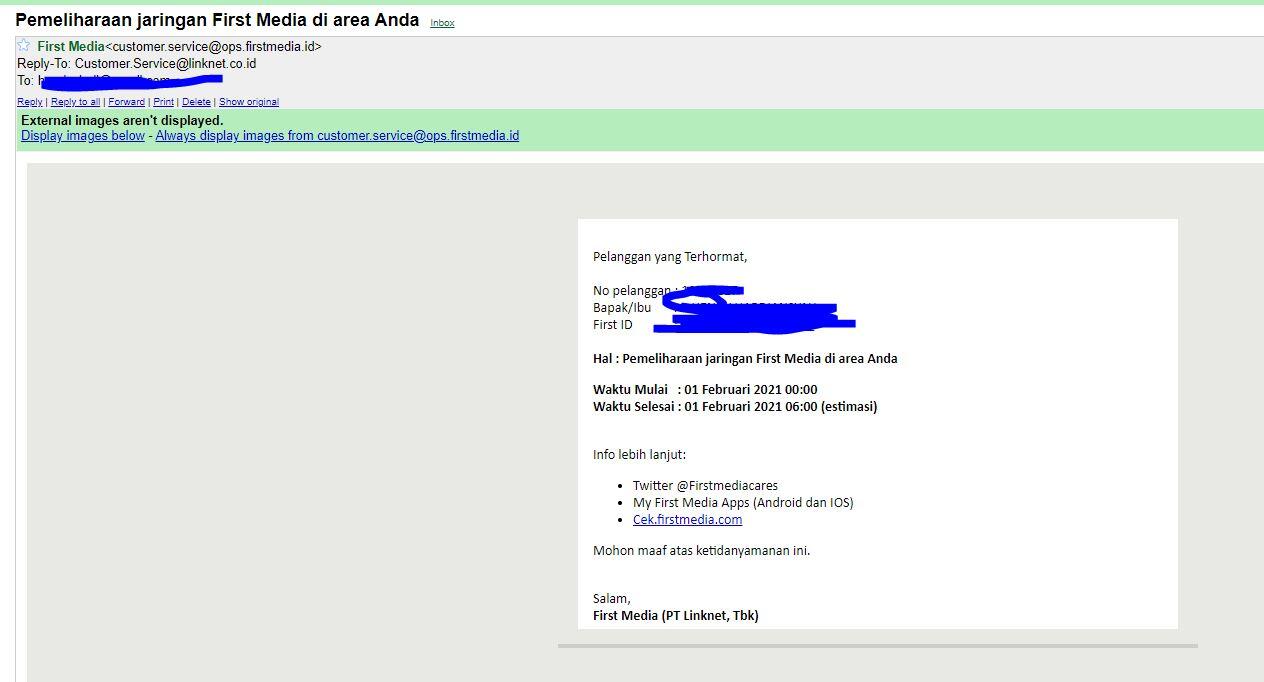Click 'Mohon maaf atas ketidanyamanan ini' text
This screenshot has height=682, width=1264.
point(702,550)
